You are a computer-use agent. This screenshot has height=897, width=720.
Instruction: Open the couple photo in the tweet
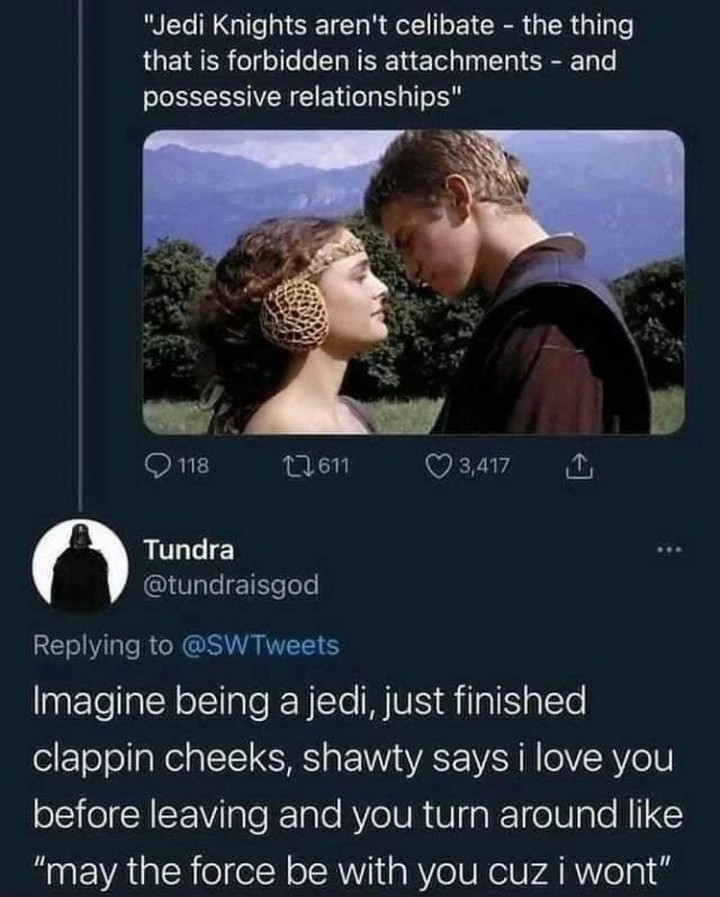(414, 282)
